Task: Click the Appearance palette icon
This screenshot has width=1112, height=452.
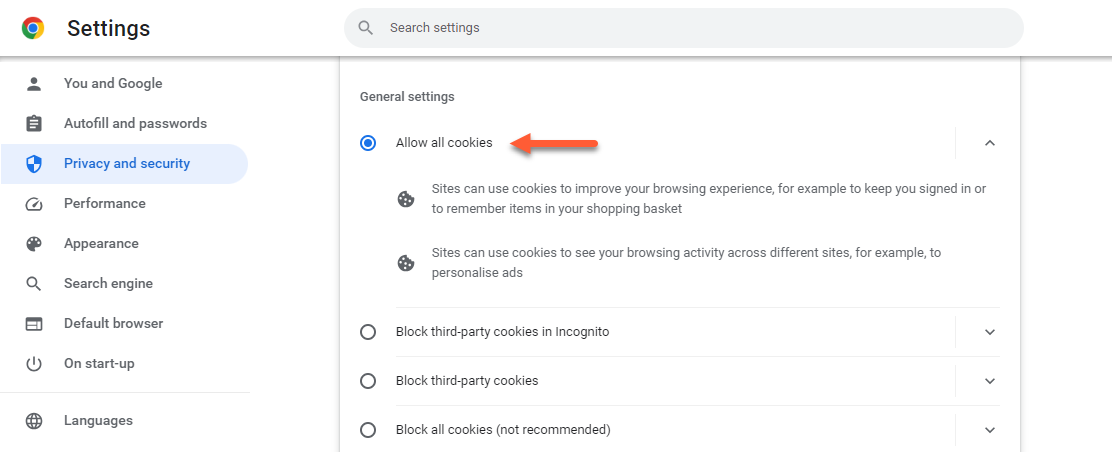Action: tap(34, 244)
